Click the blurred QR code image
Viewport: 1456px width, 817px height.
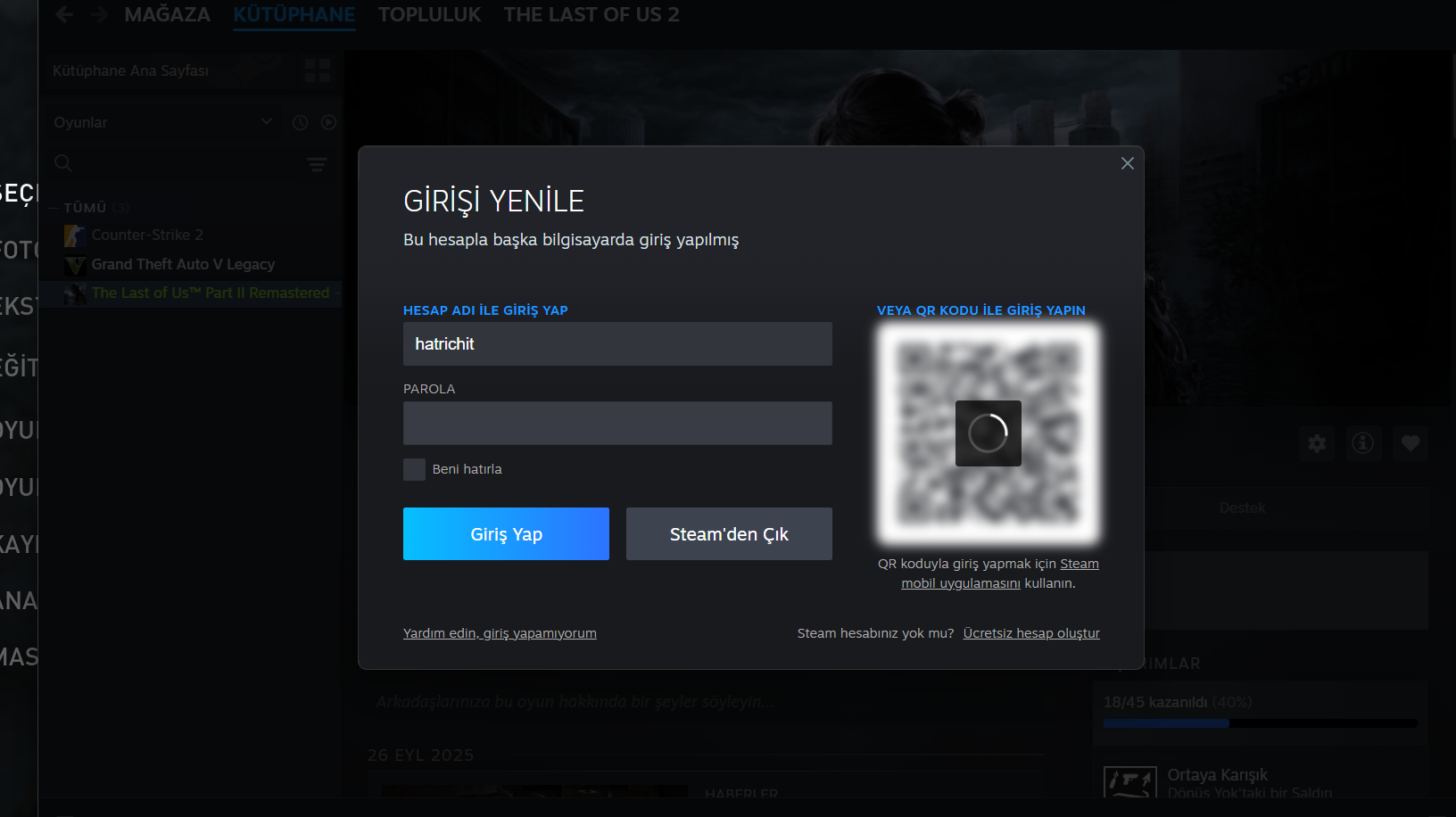(989, 433)
